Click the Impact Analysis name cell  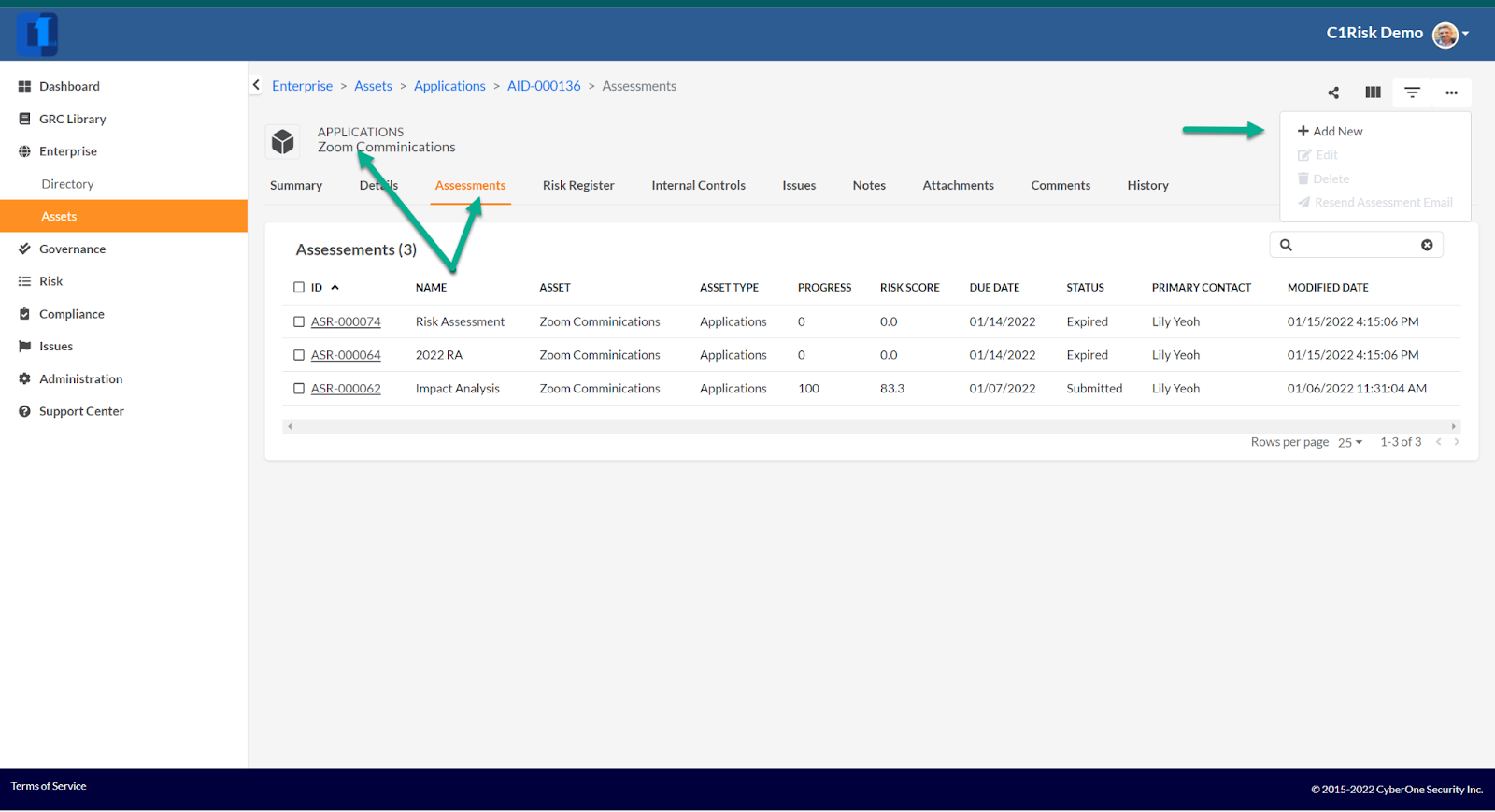[x=458, y=389]
